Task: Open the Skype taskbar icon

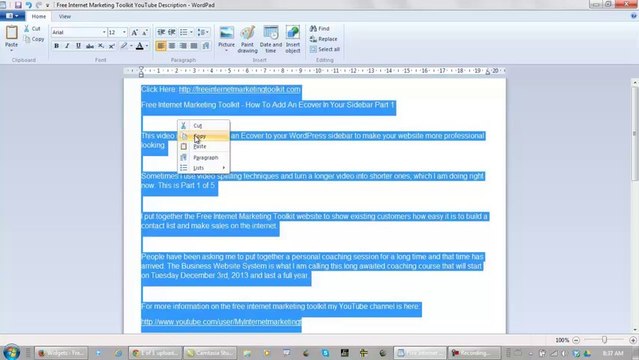Action: 325,353
